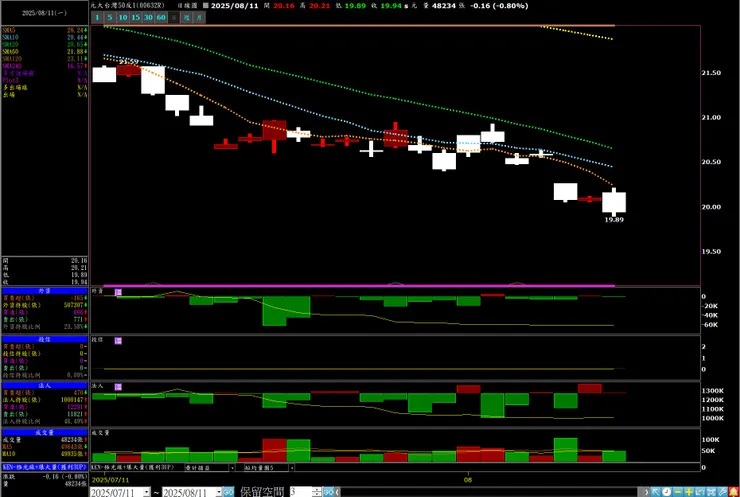Click the 08 month marker on time axis

[468, 480]
